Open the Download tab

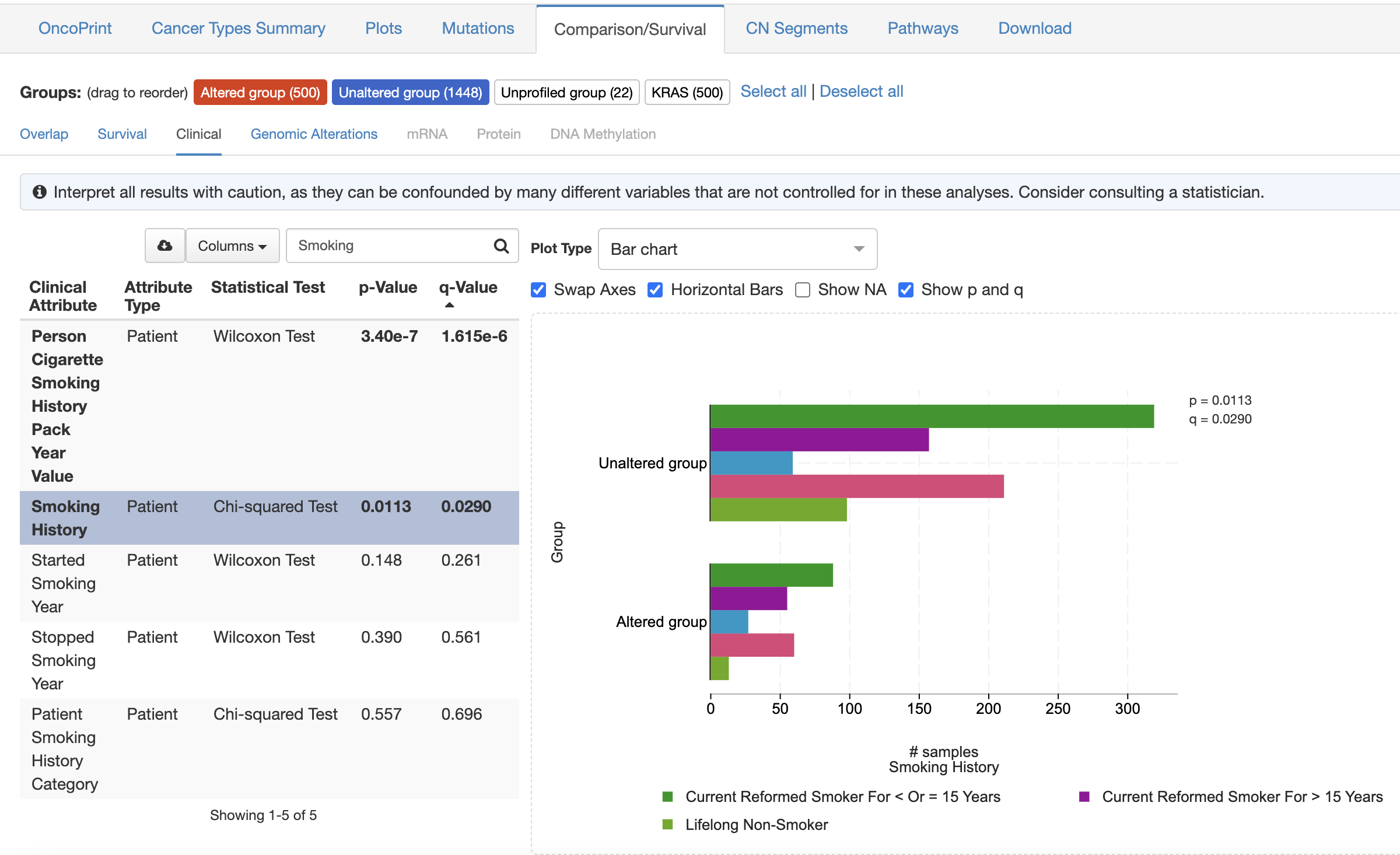tap(1035, 28)
